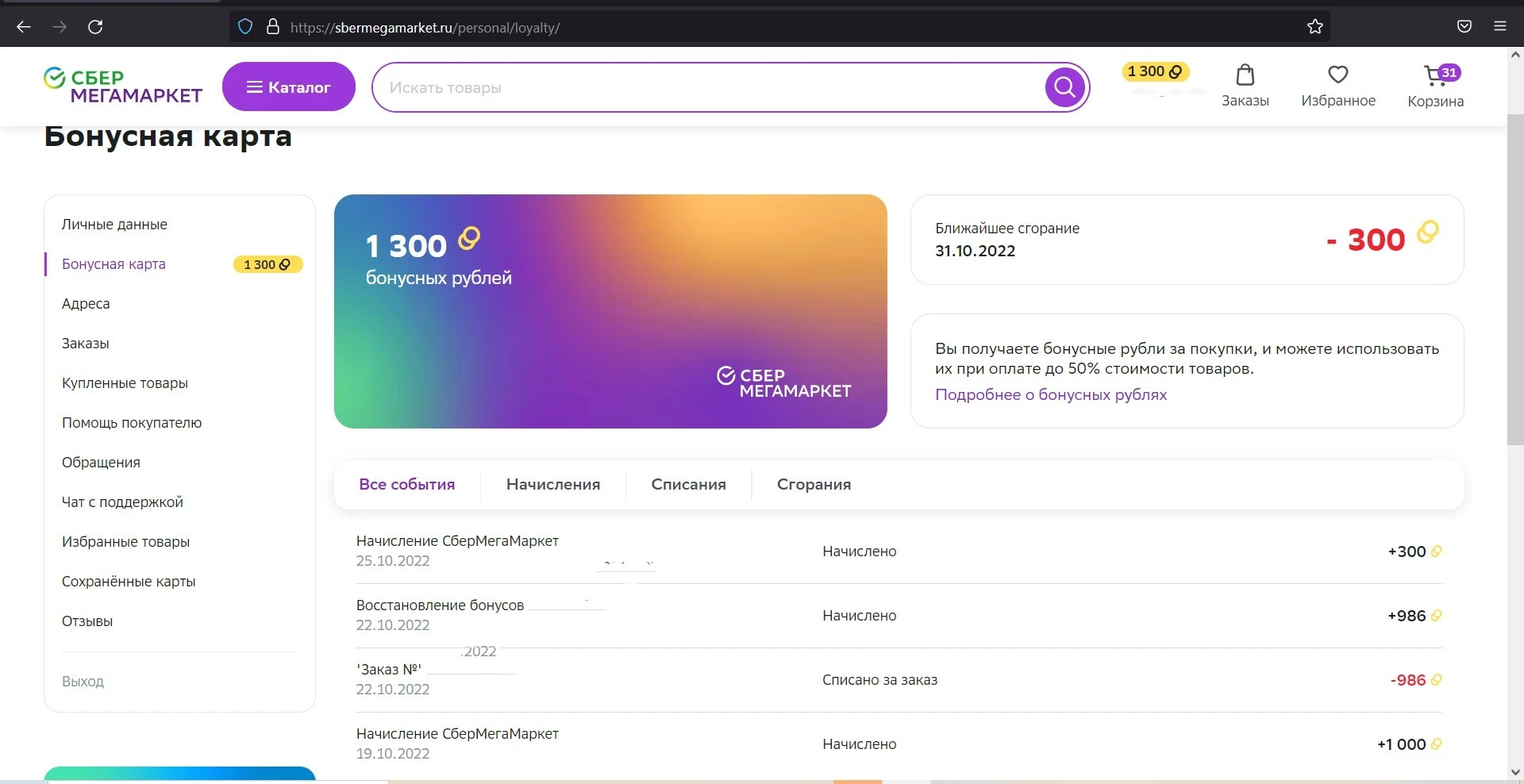Switch to the Списания tab
The height and width of the screenshot is (784, 1524).
tap(689, 484)
